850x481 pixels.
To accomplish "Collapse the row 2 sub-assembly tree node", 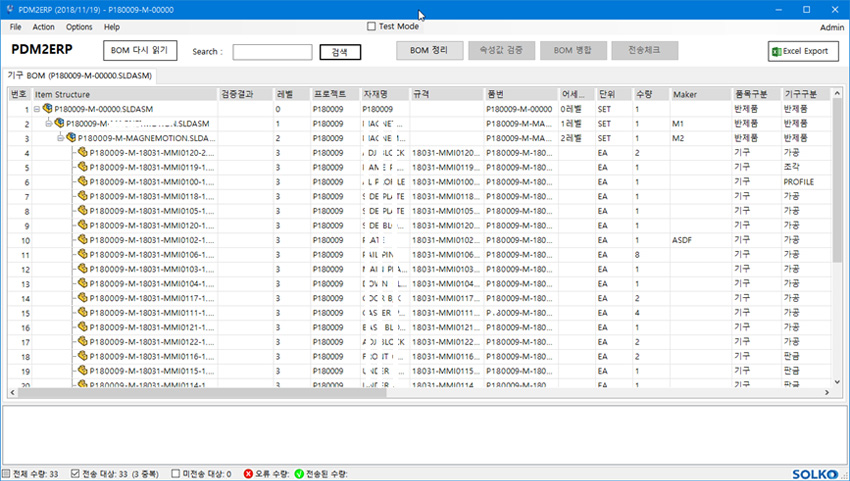I will (x=47, y=123).
